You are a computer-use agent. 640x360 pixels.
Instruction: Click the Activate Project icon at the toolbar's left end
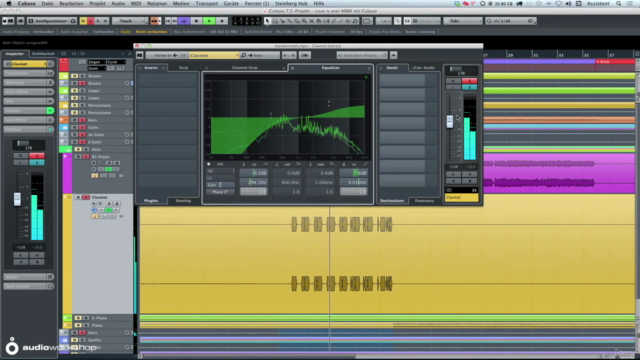pyautogui.click(x=5, y=21)
